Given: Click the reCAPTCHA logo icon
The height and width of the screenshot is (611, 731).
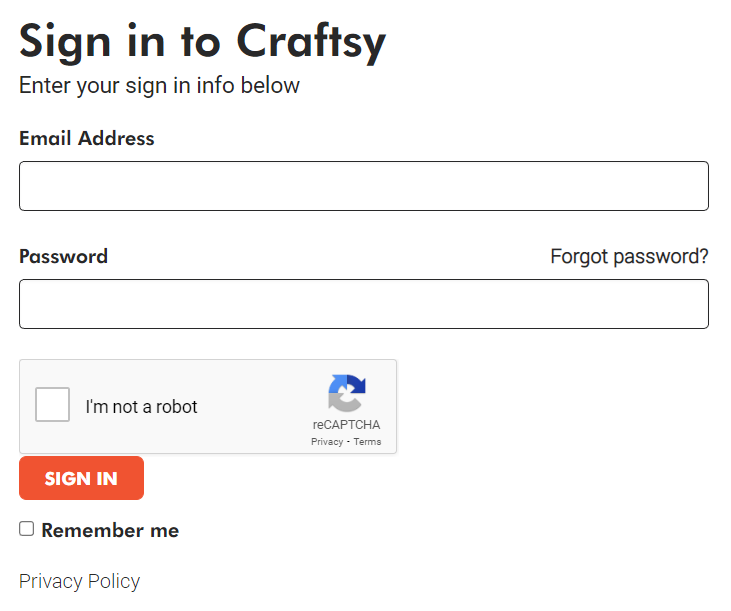Looking at the screenshot, I should coord(347,393).
